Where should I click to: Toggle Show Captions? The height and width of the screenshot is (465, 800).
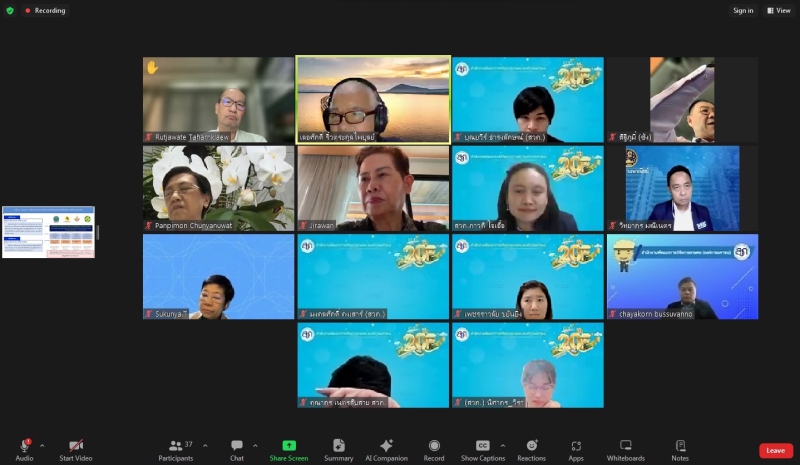(483, 446)
